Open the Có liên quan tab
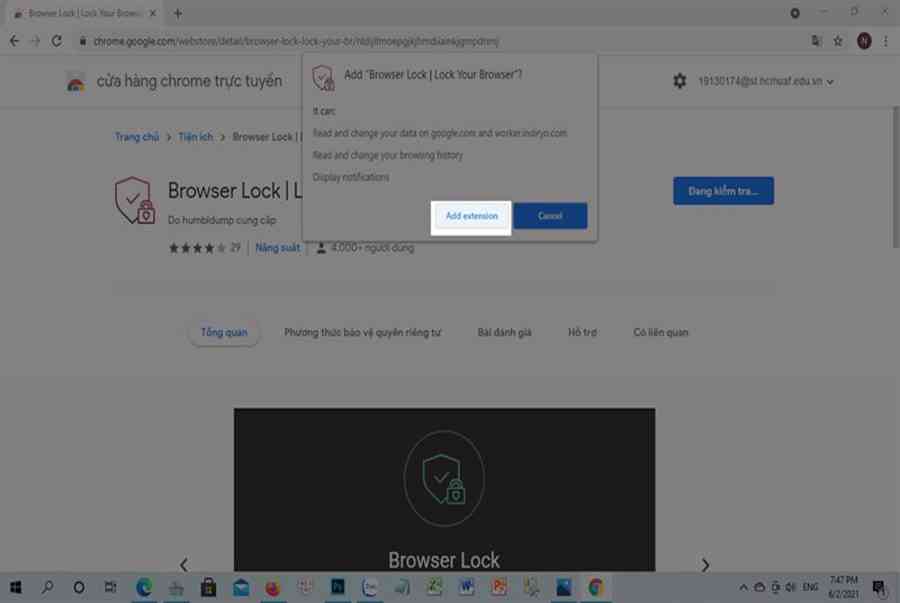900x603 pixels. (661, 332)
